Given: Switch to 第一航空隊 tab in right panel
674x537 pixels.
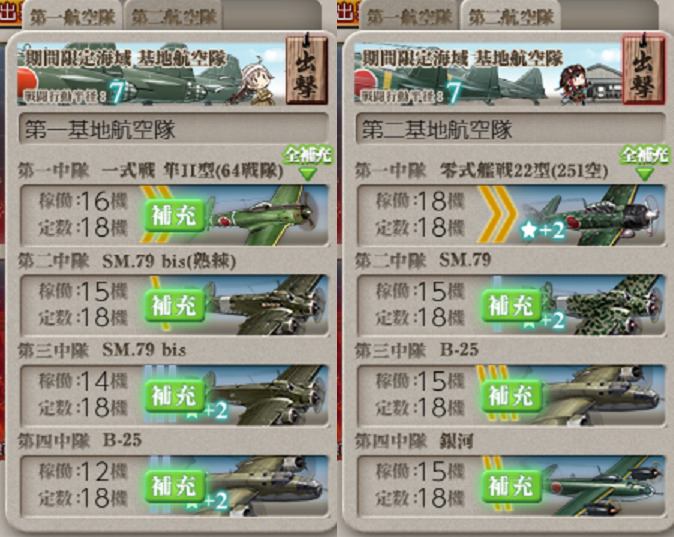Looking at the screenshot, I should (x=409, y=16).
